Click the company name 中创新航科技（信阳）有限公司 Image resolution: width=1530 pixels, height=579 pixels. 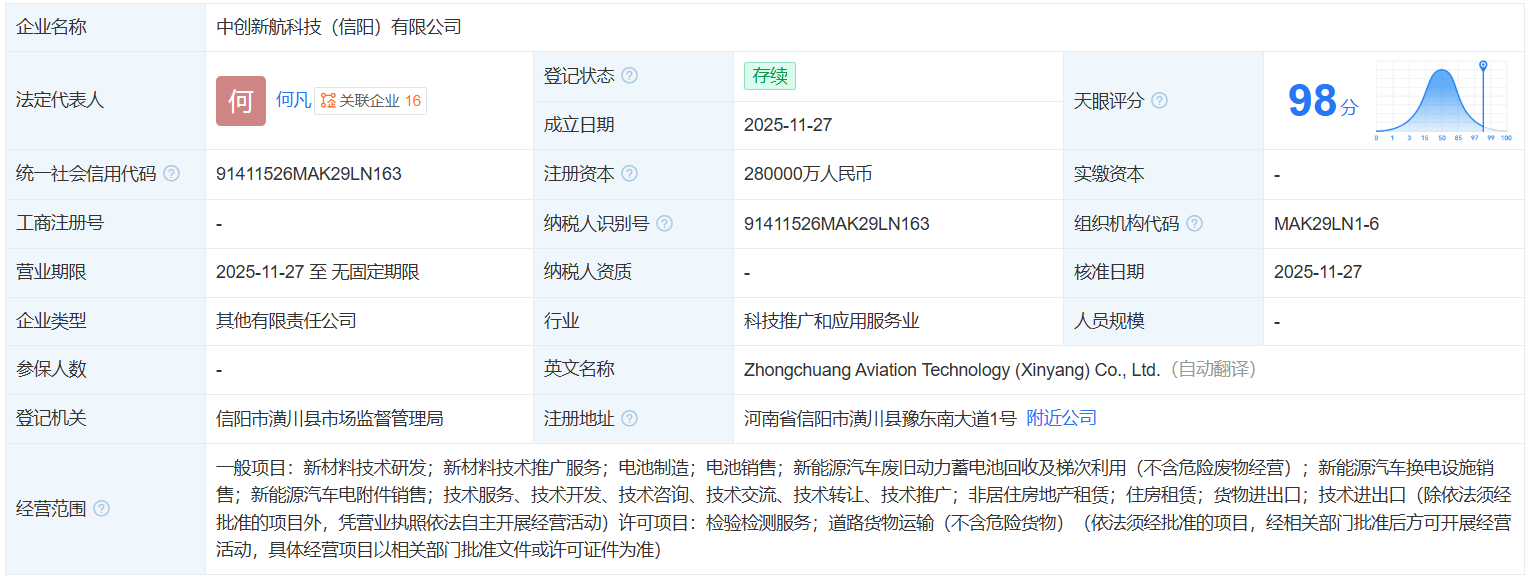coord(339,27)
